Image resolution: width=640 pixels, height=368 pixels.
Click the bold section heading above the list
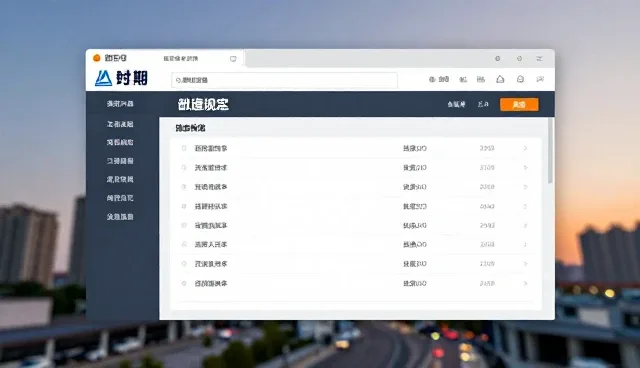(x=190, y=128)
